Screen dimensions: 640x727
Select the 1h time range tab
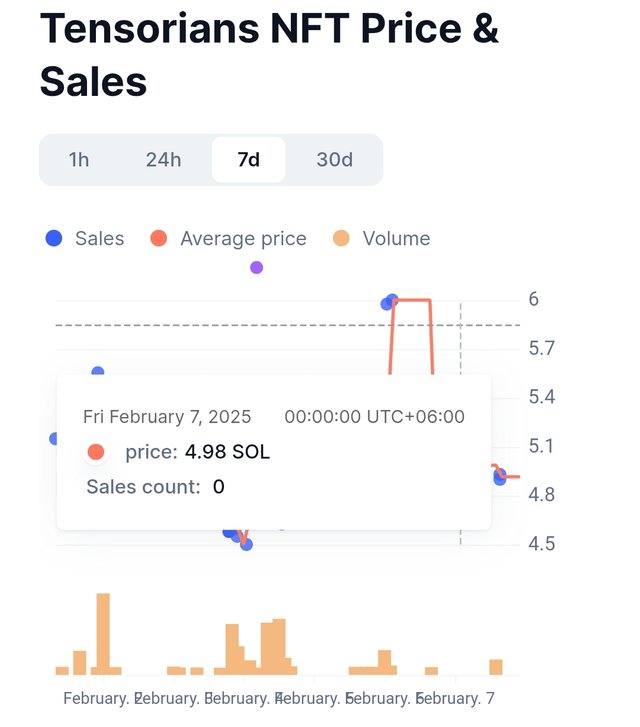pos(79,160)
